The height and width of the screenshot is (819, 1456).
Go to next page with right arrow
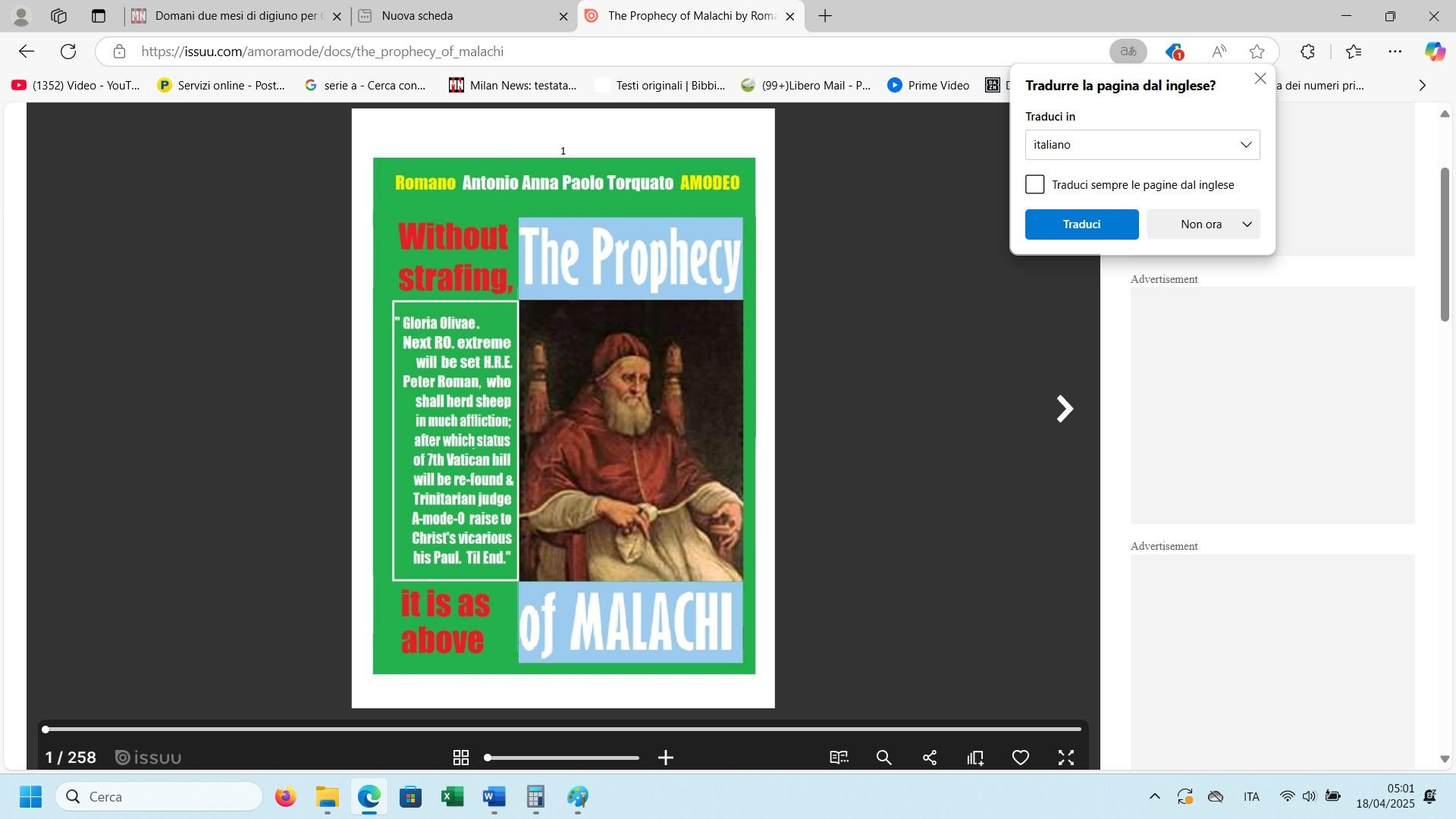1065,409
